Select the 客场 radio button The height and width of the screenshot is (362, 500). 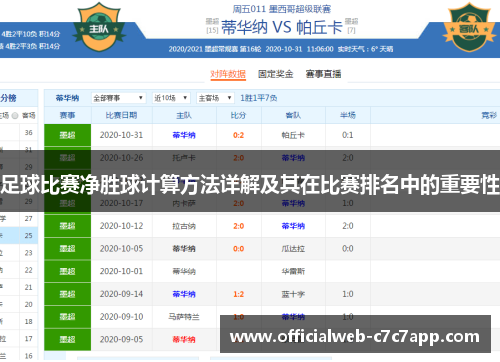coord(15,116)
